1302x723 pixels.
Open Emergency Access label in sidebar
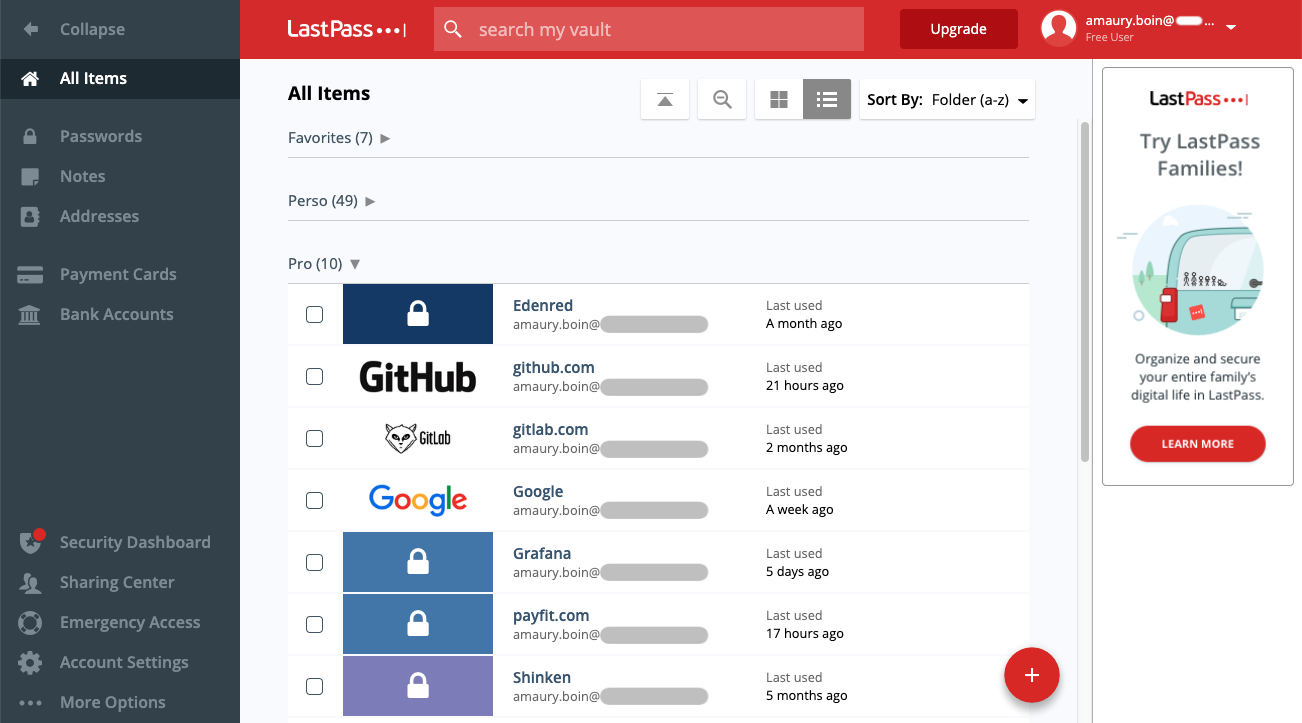tap(130, 622)
